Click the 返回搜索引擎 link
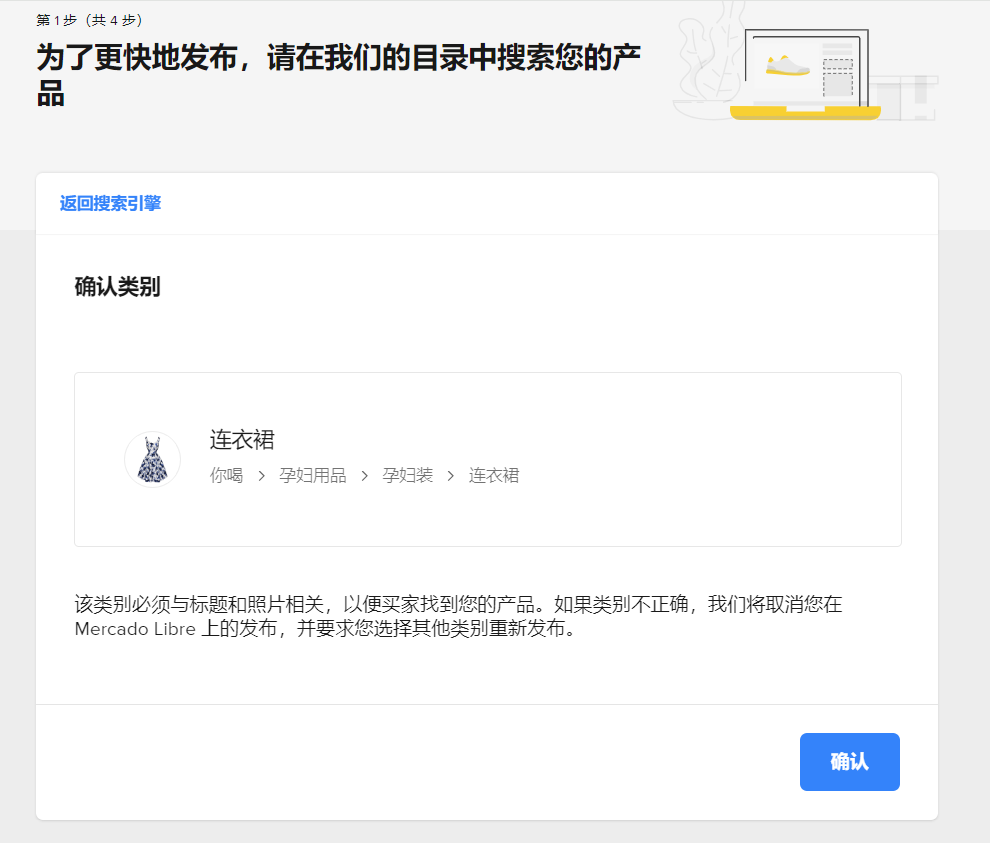This screenshot has width=990, height=843. (x=110, y=203)
